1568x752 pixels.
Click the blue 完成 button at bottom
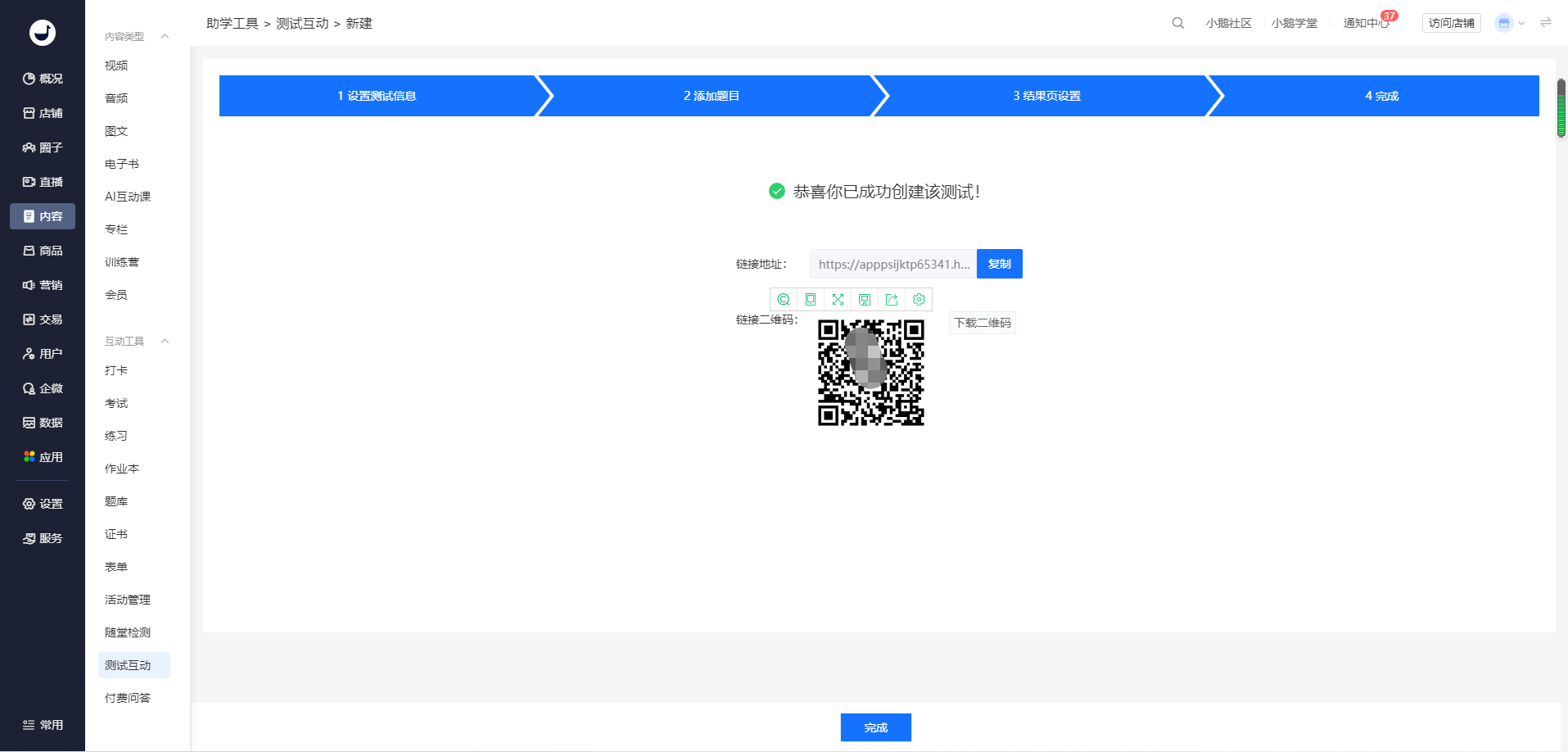(x=875, y=727)
